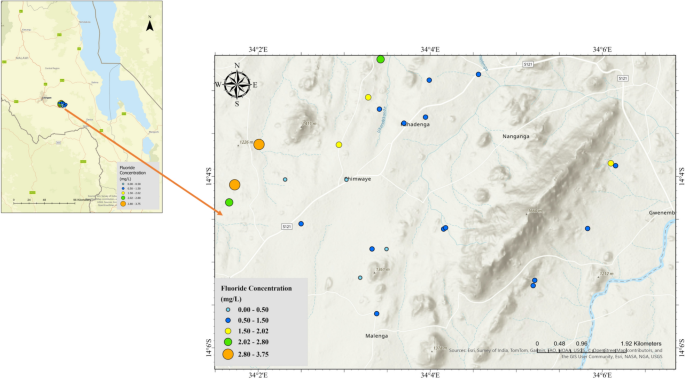This screenshot has height=379, width=685.
Task: Click the '2.80 - 3.75' legend range text
Action: pyautogui.click(x=253, y=354)
